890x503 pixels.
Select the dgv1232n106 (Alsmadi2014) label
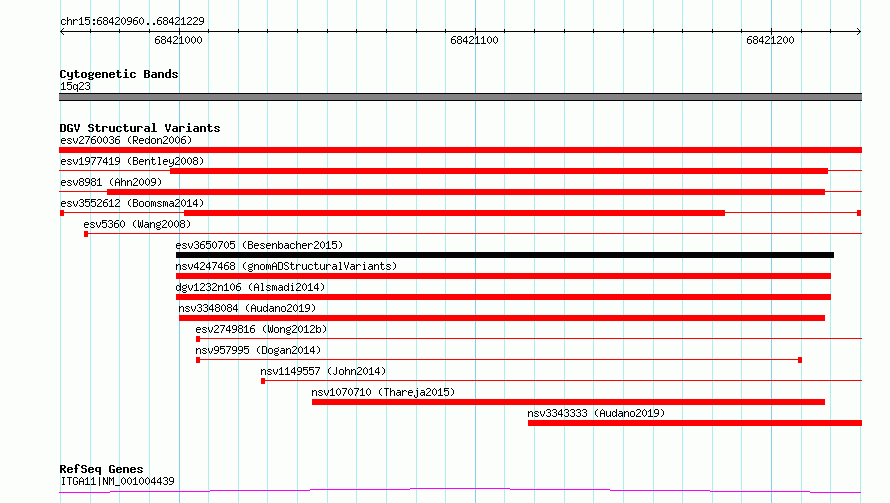click(250, 287)
